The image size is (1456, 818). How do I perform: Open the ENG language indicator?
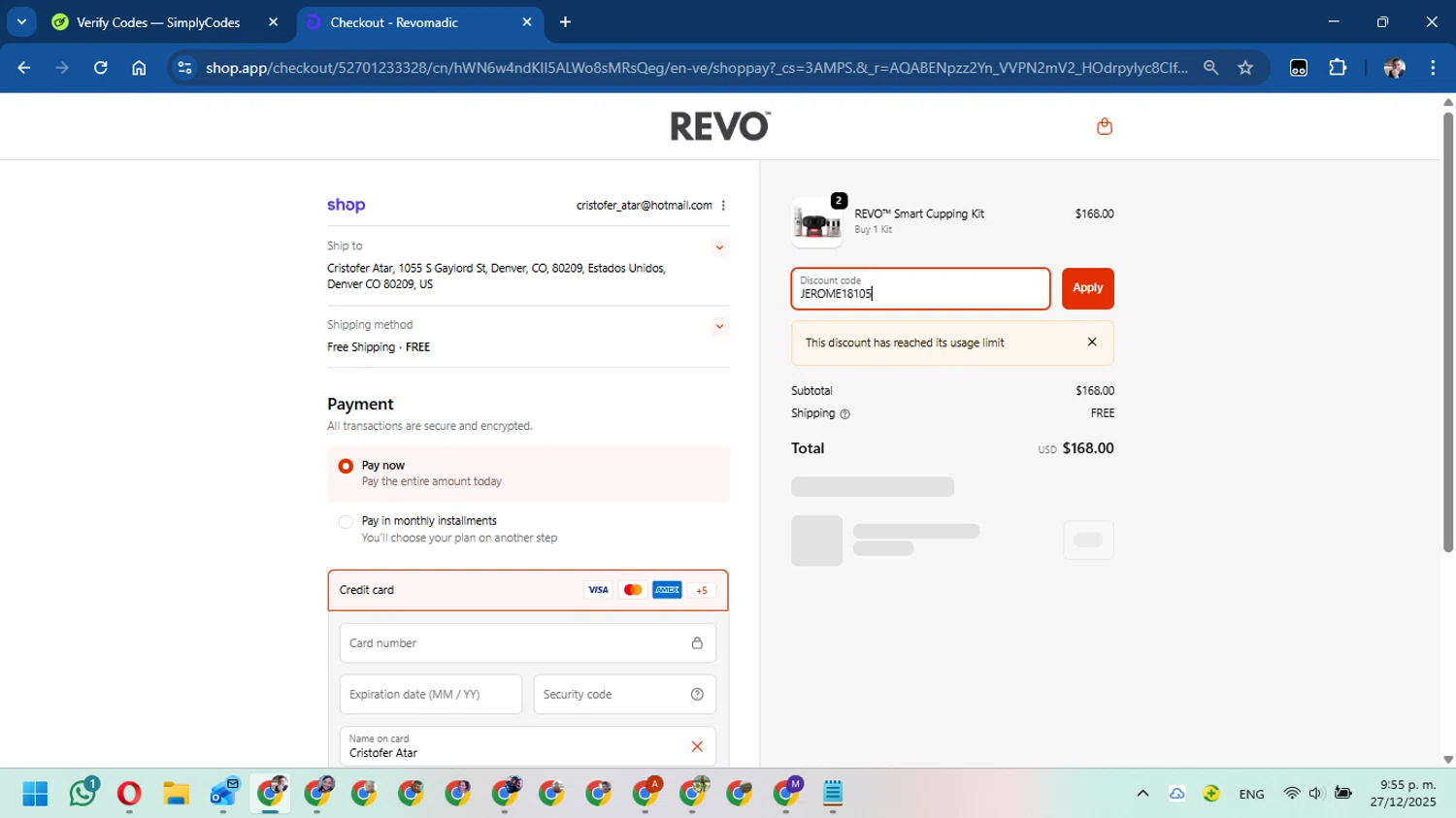click(x=1251, y=794)
